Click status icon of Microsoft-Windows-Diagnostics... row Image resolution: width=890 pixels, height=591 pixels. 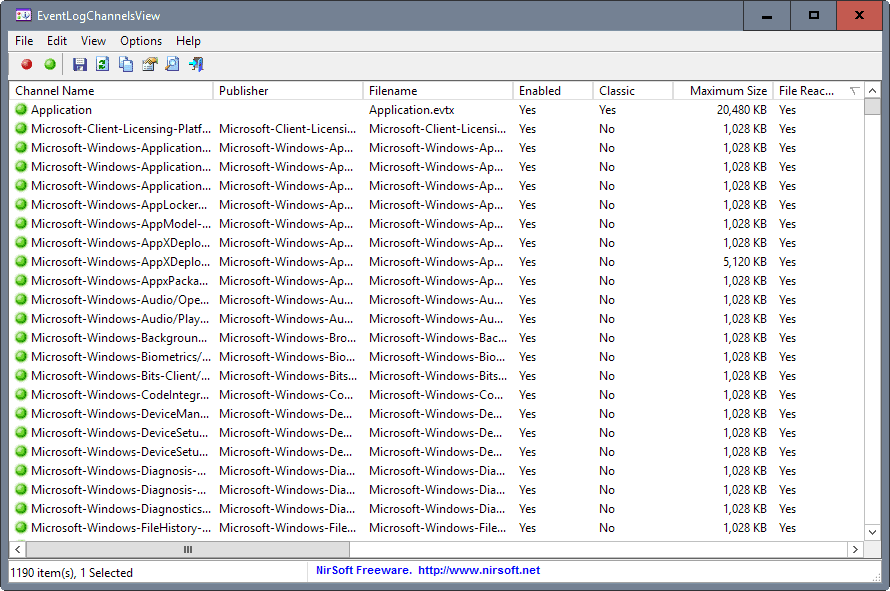click(x=21, y=509)
